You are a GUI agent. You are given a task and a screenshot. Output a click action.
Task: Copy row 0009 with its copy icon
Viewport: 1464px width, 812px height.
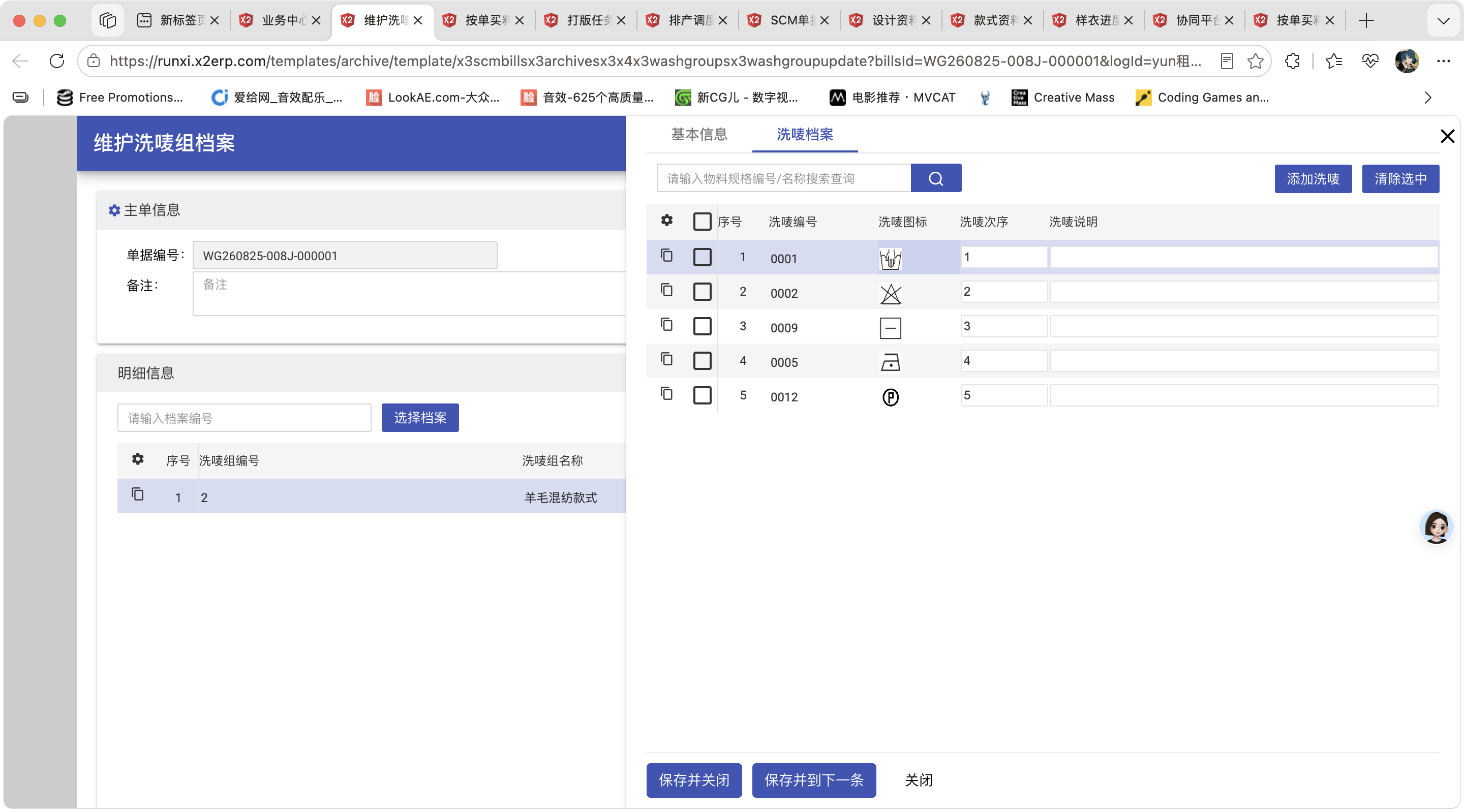tap(666, 325)
